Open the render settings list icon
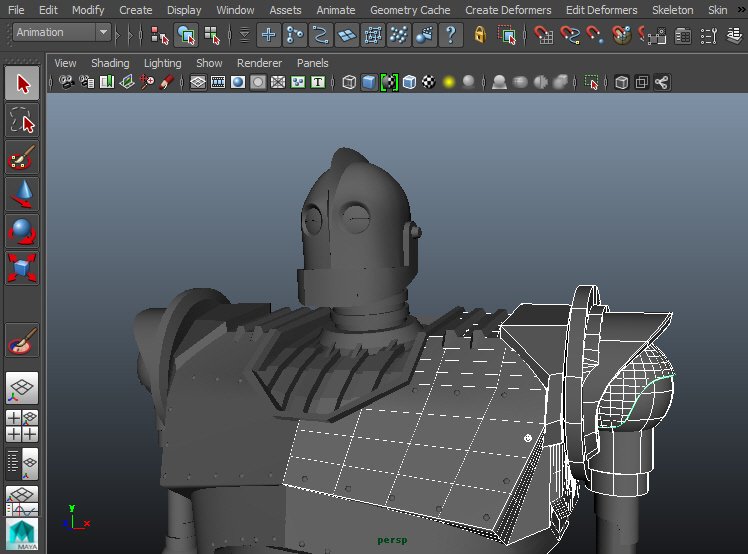The width and height of the screenshot is (748, 554). (x=709, y=36)
